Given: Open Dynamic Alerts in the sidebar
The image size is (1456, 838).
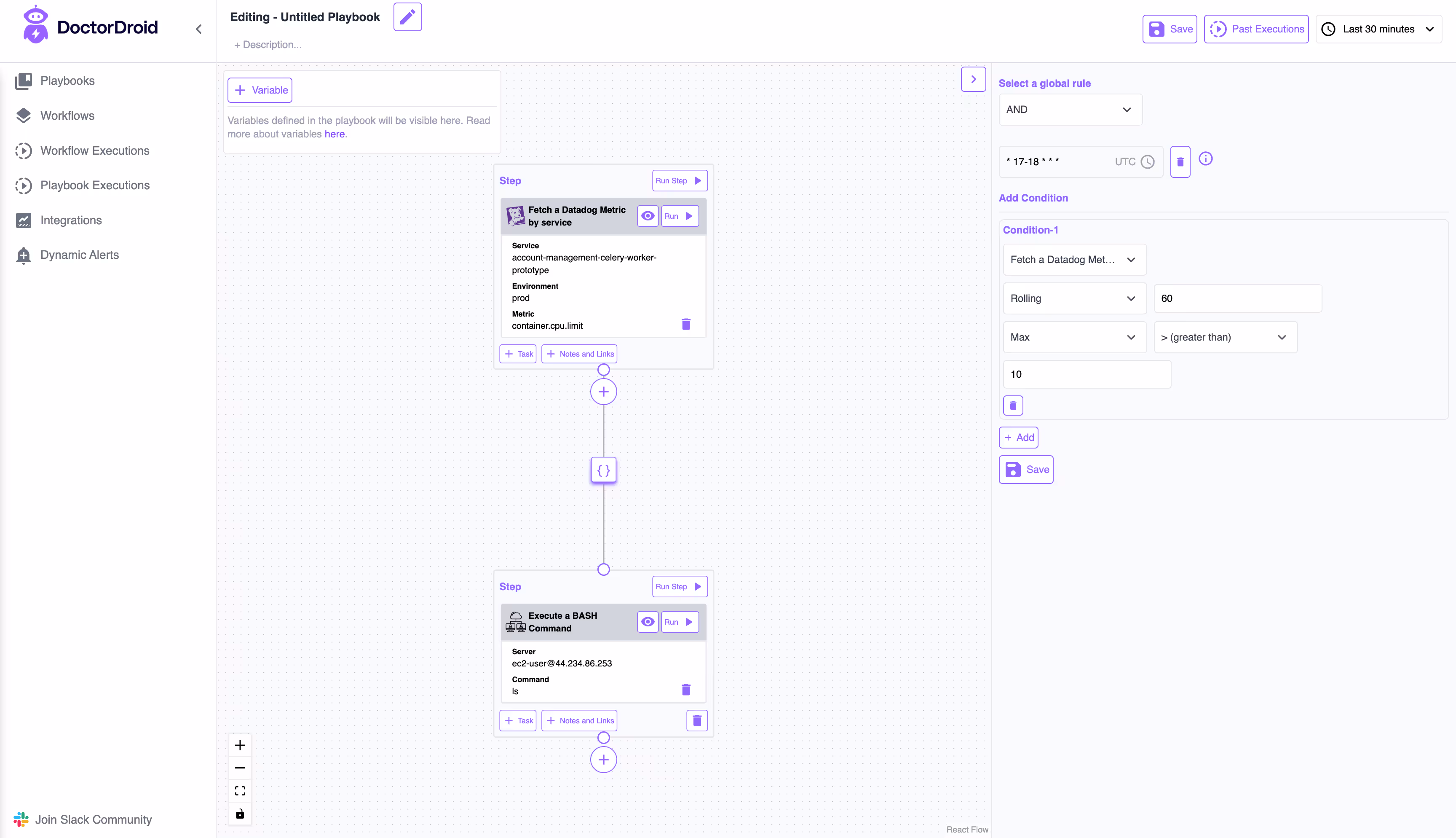Looking at the screenshot, I should click(67, 255).
